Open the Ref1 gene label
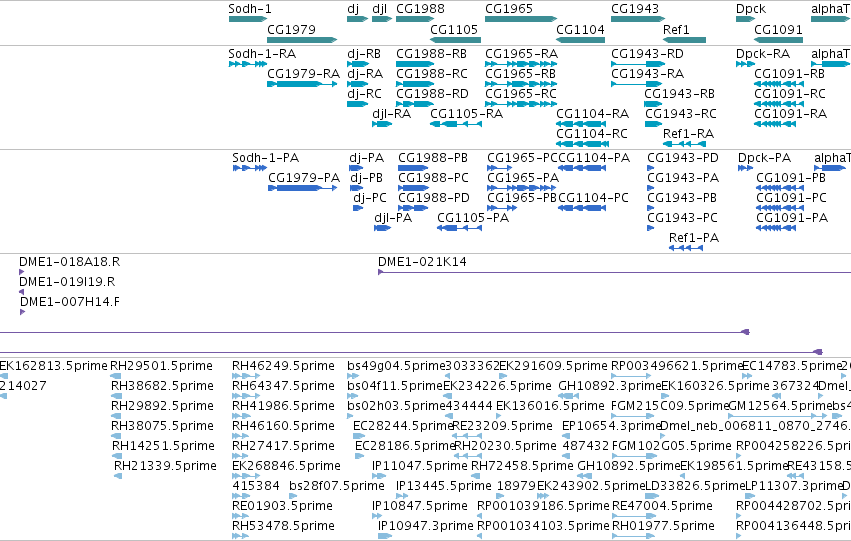 [x=676, y=29]
